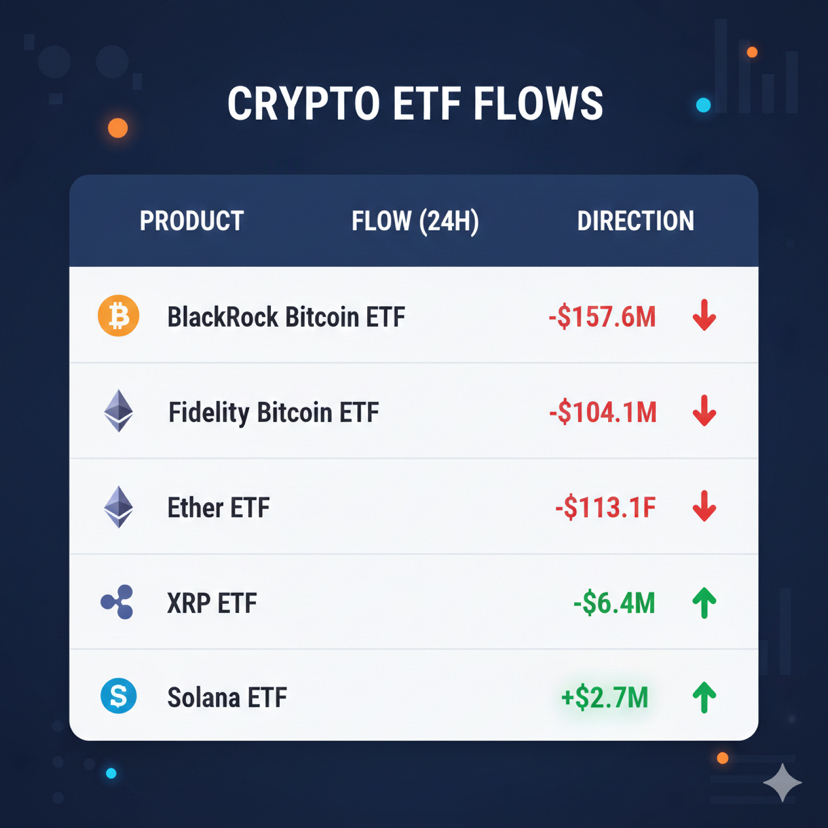Viewport: 828px width, 828px height.
Task: Sort by the FLOW (24H) column header
Action: [x=415, y=221]
